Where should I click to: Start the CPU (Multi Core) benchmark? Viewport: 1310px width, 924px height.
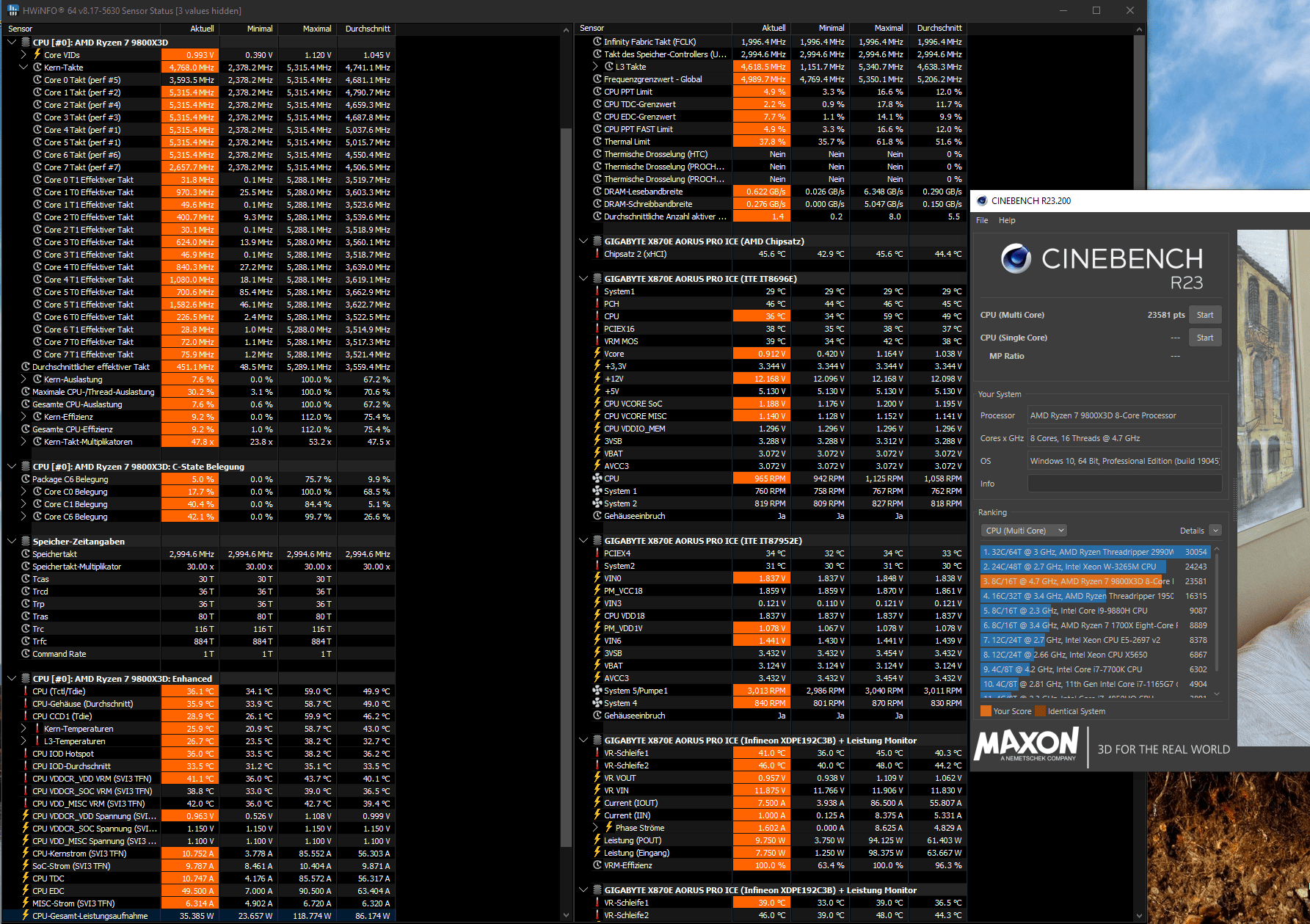1205,315
